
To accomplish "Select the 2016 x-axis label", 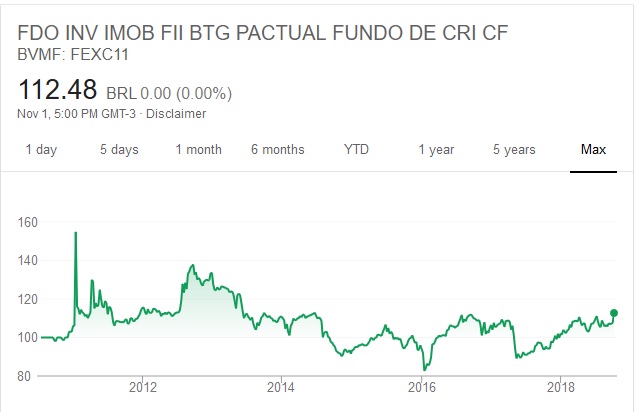I will tap(423, 387).
